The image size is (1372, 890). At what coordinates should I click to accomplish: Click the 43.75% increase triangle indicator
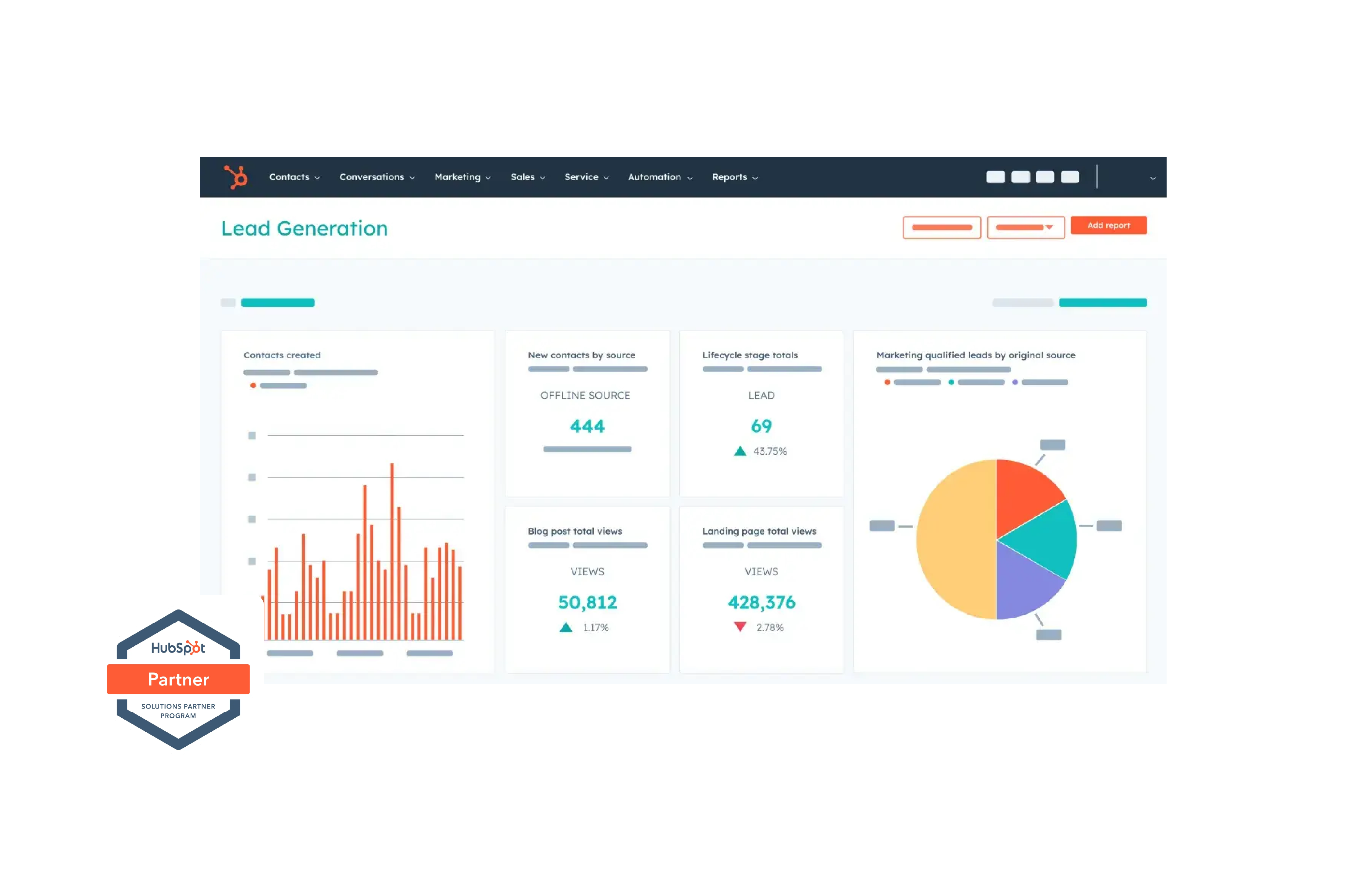tap(740, 451)
